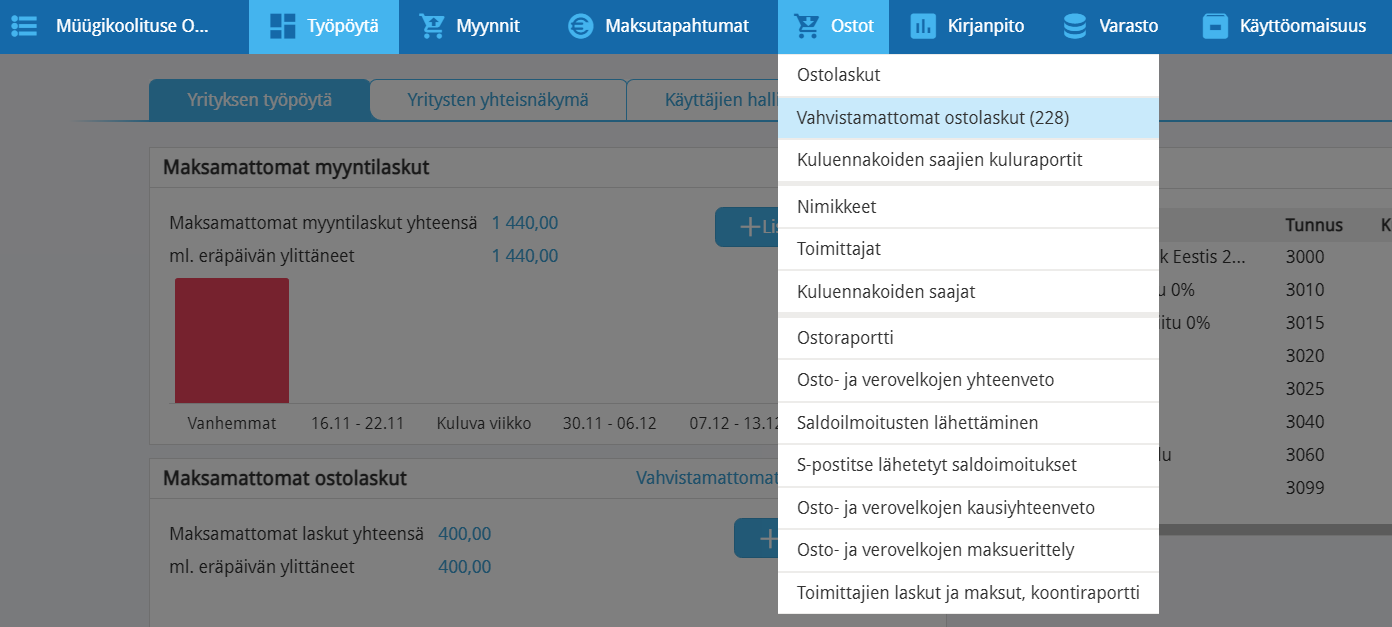Select Nimikkeet menu entry
1392x627 pixels.
[968, 207]
